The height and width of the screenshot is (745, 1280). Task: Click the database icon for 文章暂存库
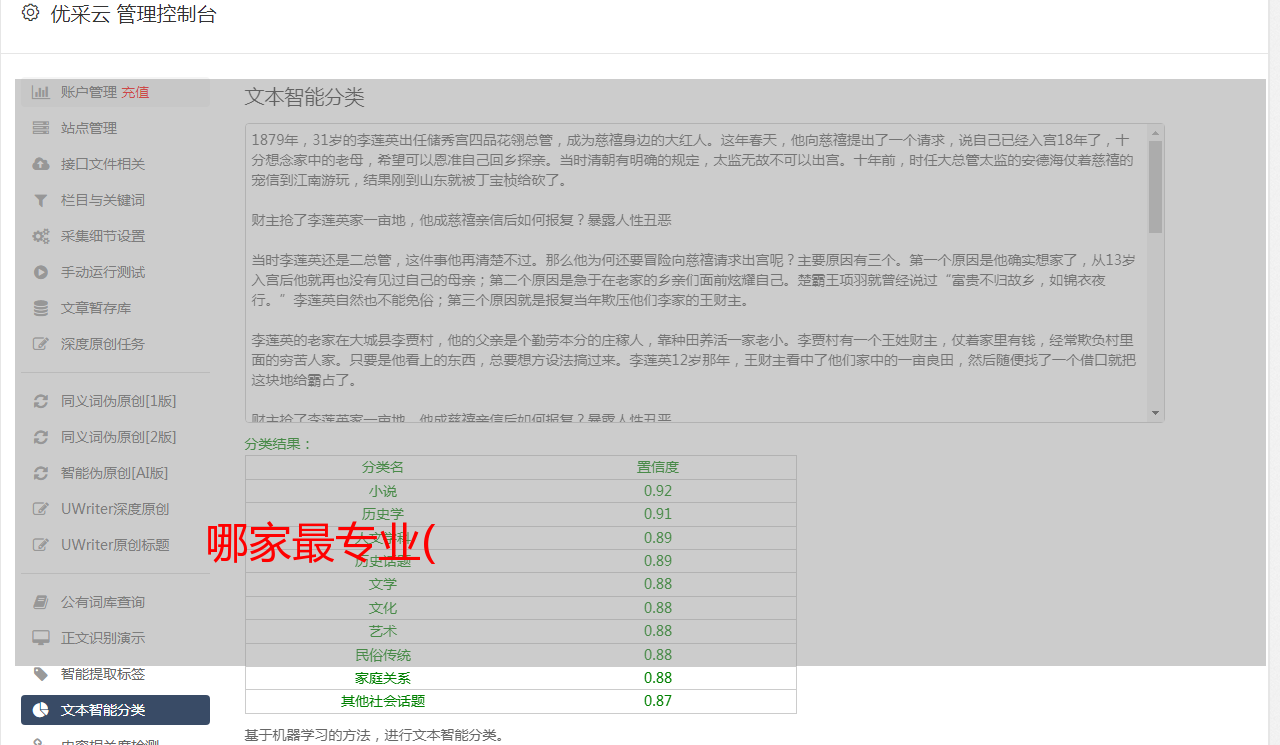pos(41,308)
